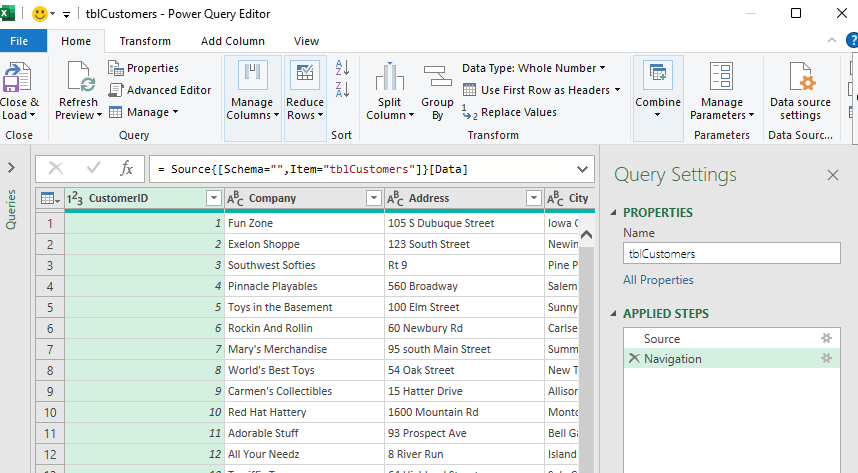Collapse the APPLIED STEPS section
The width and height of the screenshot is (858, 473).
613,314
